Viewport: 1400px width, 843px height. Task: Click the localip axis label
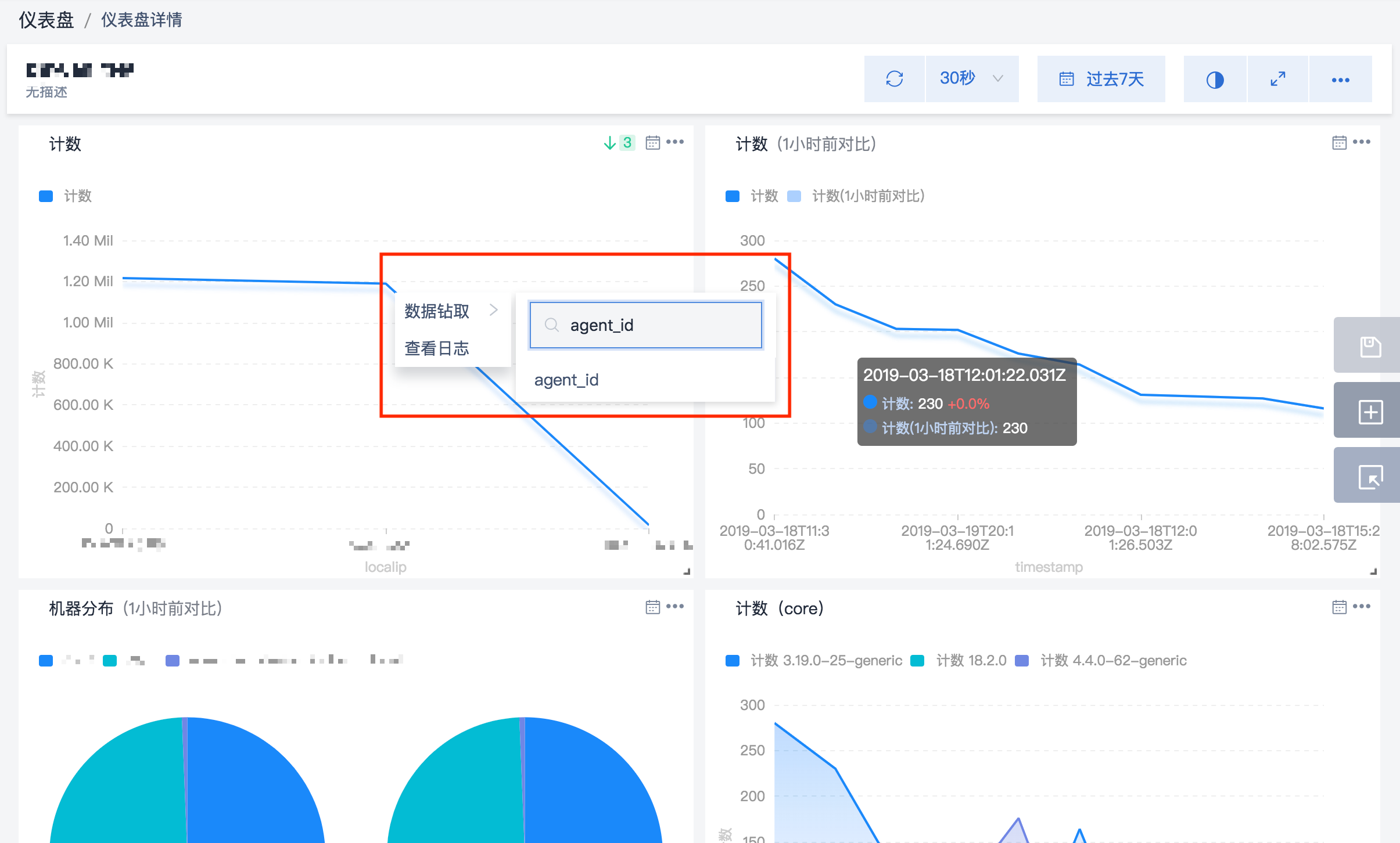(385, 567)
